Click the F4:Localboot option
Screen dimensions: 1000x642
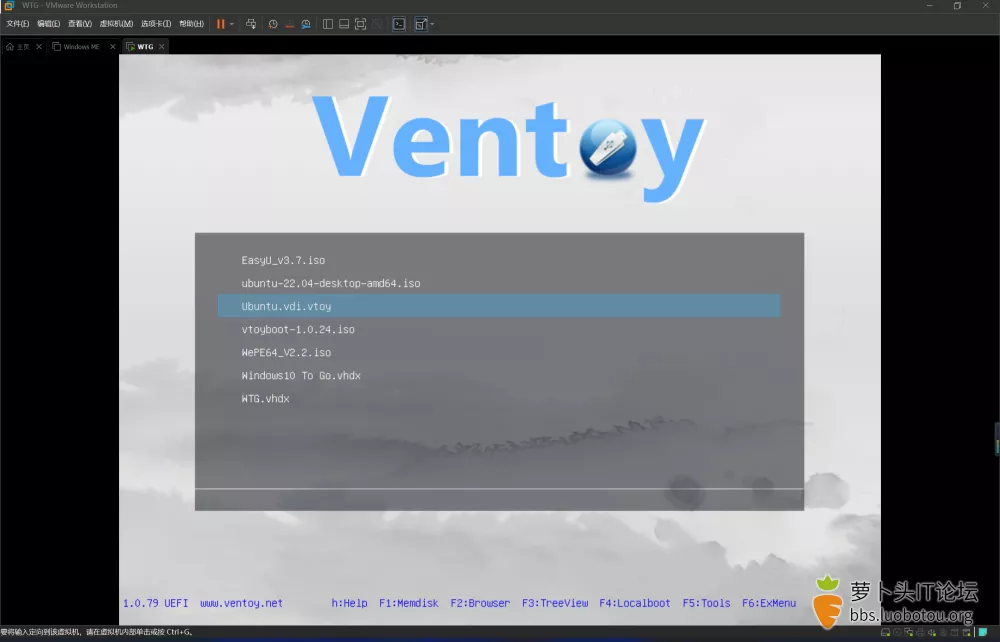pyautogui.click(x=635, y=603)
